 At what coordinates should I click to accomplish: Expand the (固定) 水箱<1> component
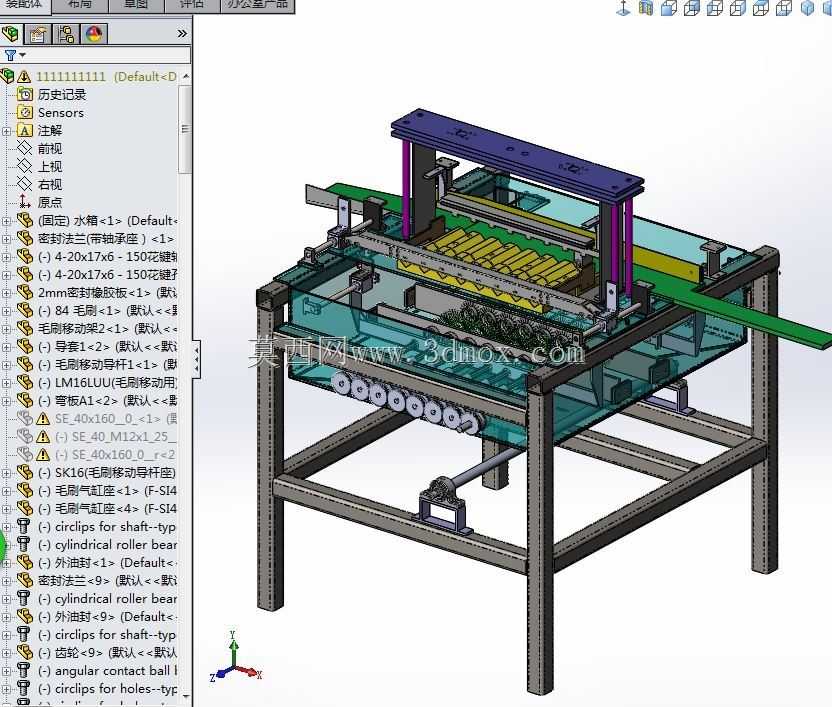[6, 221]
